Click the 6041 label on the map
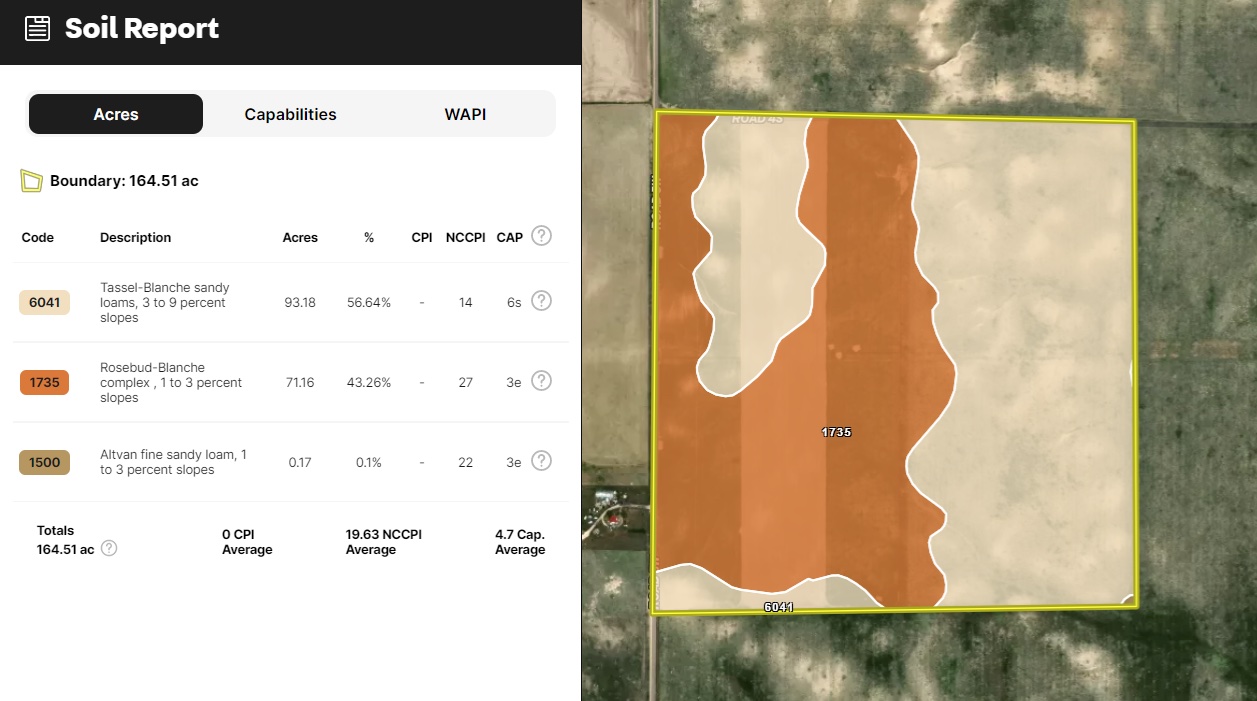 (x=778, y=607)
